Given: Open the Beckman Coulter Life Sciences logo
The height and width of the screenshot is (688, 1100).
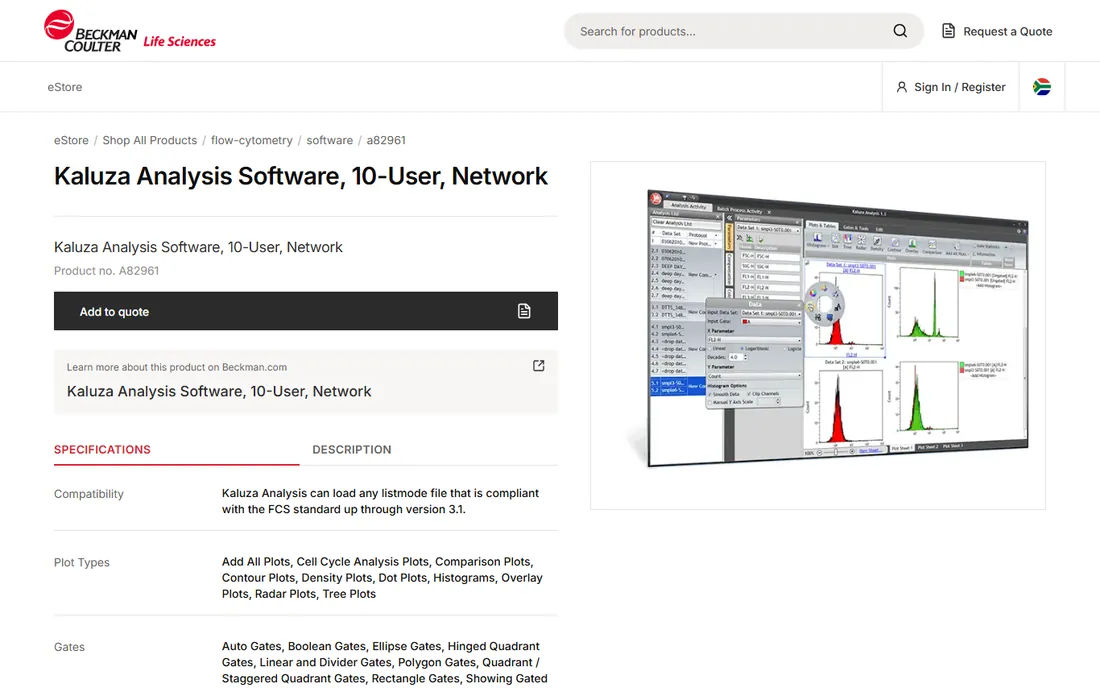Looking at the screenshot, I should pyautogui.click(x=130, y=32).
